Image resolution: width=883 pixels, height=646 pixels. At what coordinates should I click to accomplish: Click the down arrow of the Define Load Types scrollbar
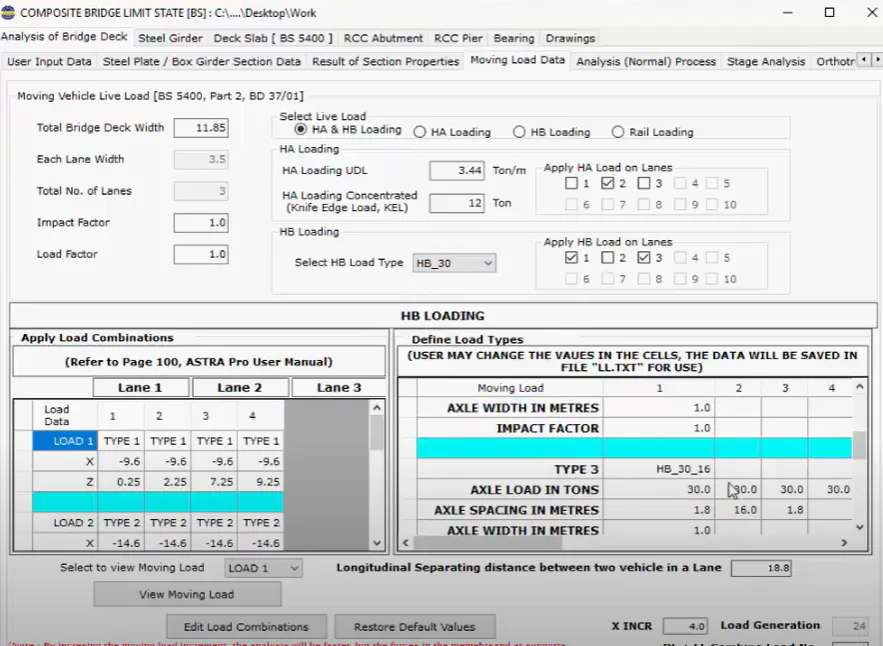(859, 528)
